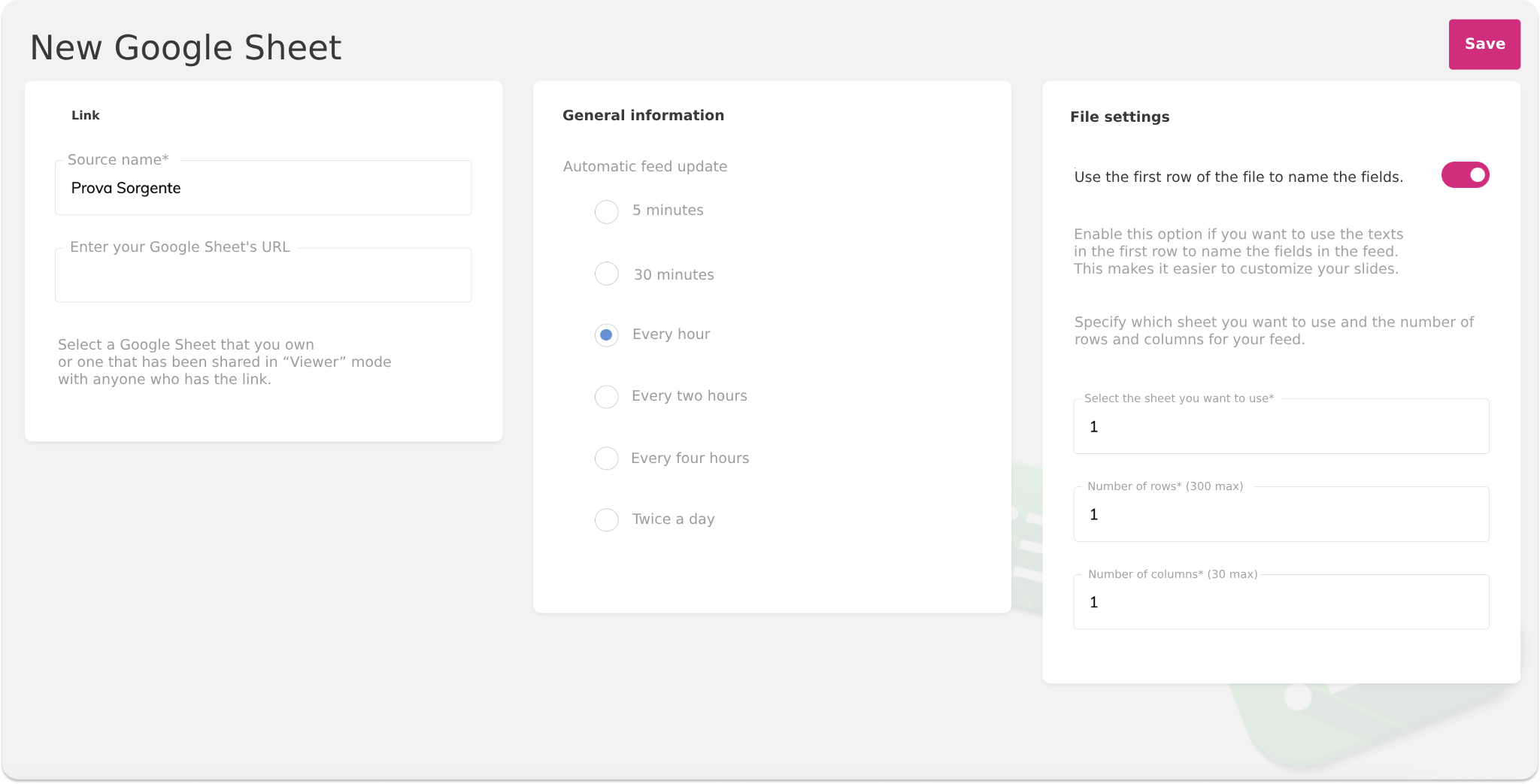
Task: Click the "Automatic feed update" label
Action: tap(645, 166)
